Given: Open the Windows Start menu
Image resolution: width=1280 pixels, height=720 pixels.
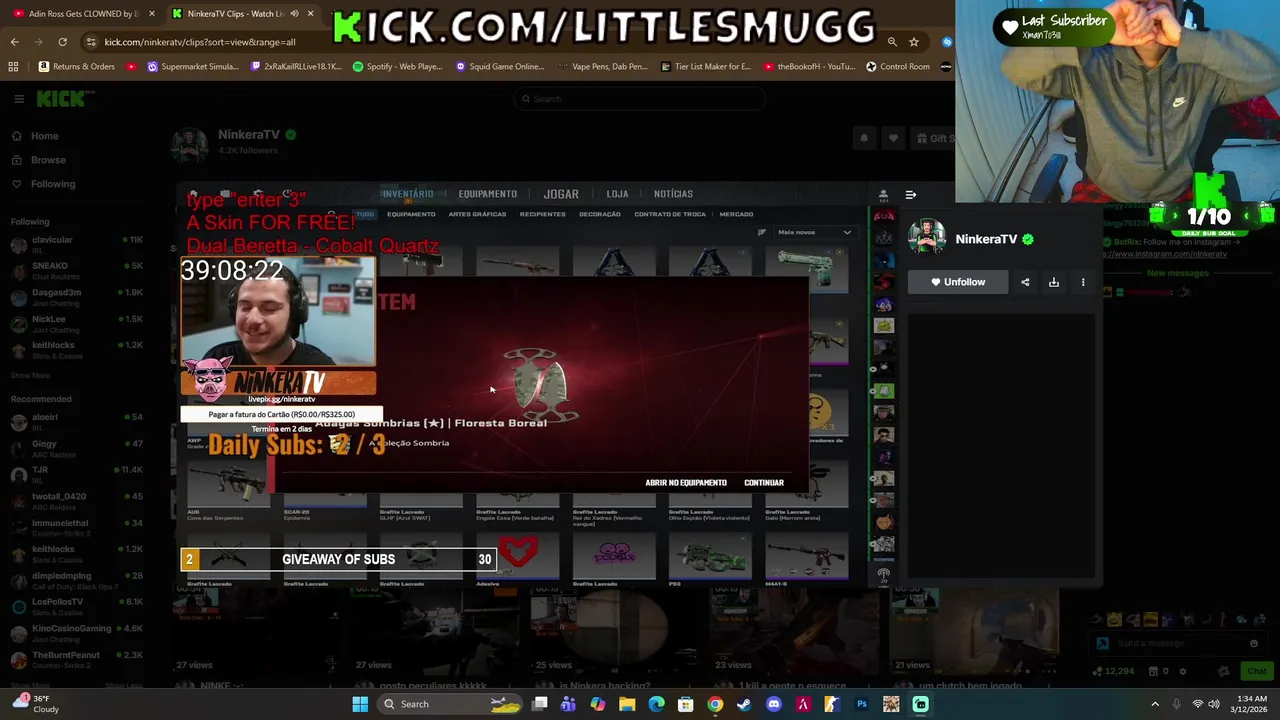Looking at the screenshot, I should point(360,704).
